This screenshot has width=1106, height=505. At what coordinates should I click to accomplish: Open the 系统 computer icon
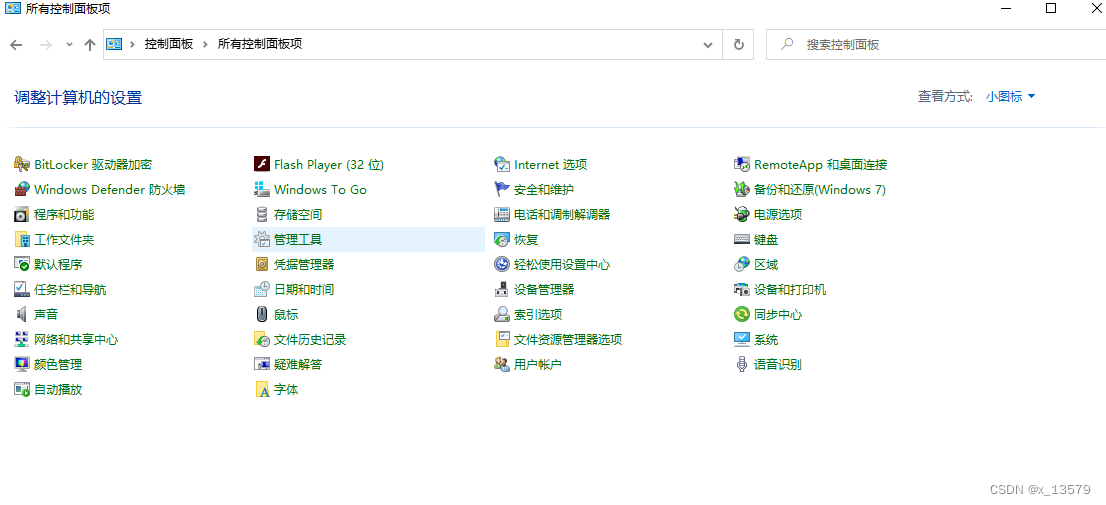[741, 339]
